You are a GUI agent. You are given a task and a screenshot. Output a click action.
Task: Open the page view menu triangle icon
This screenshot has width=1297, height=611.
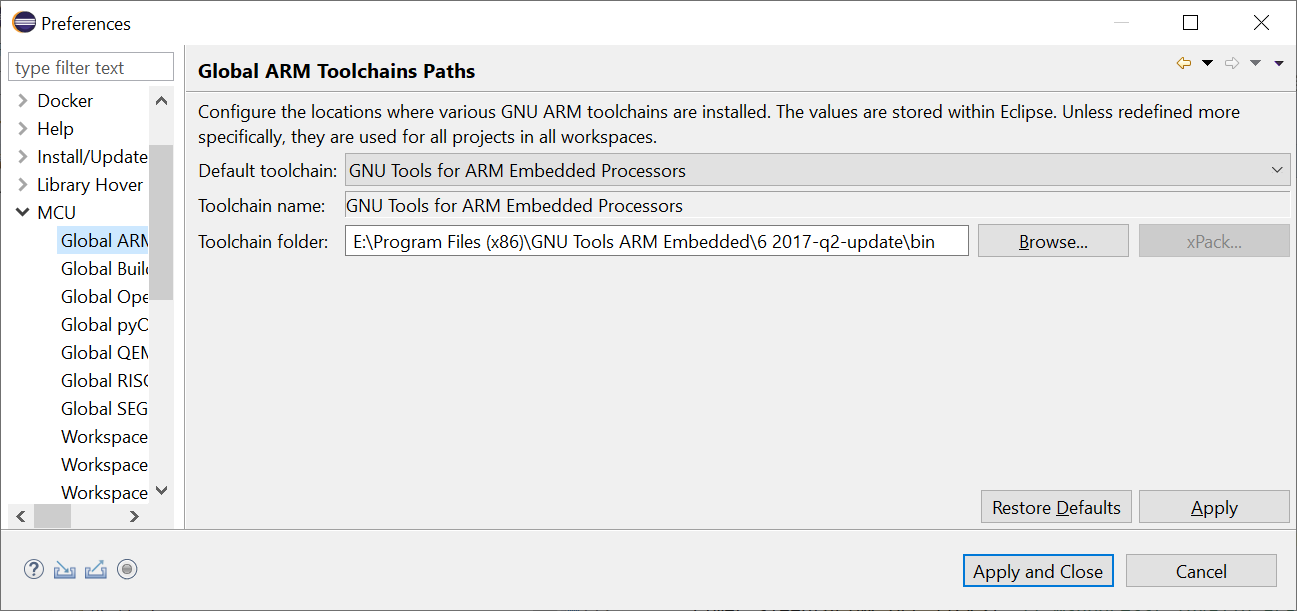click(x=1279, y=64)
